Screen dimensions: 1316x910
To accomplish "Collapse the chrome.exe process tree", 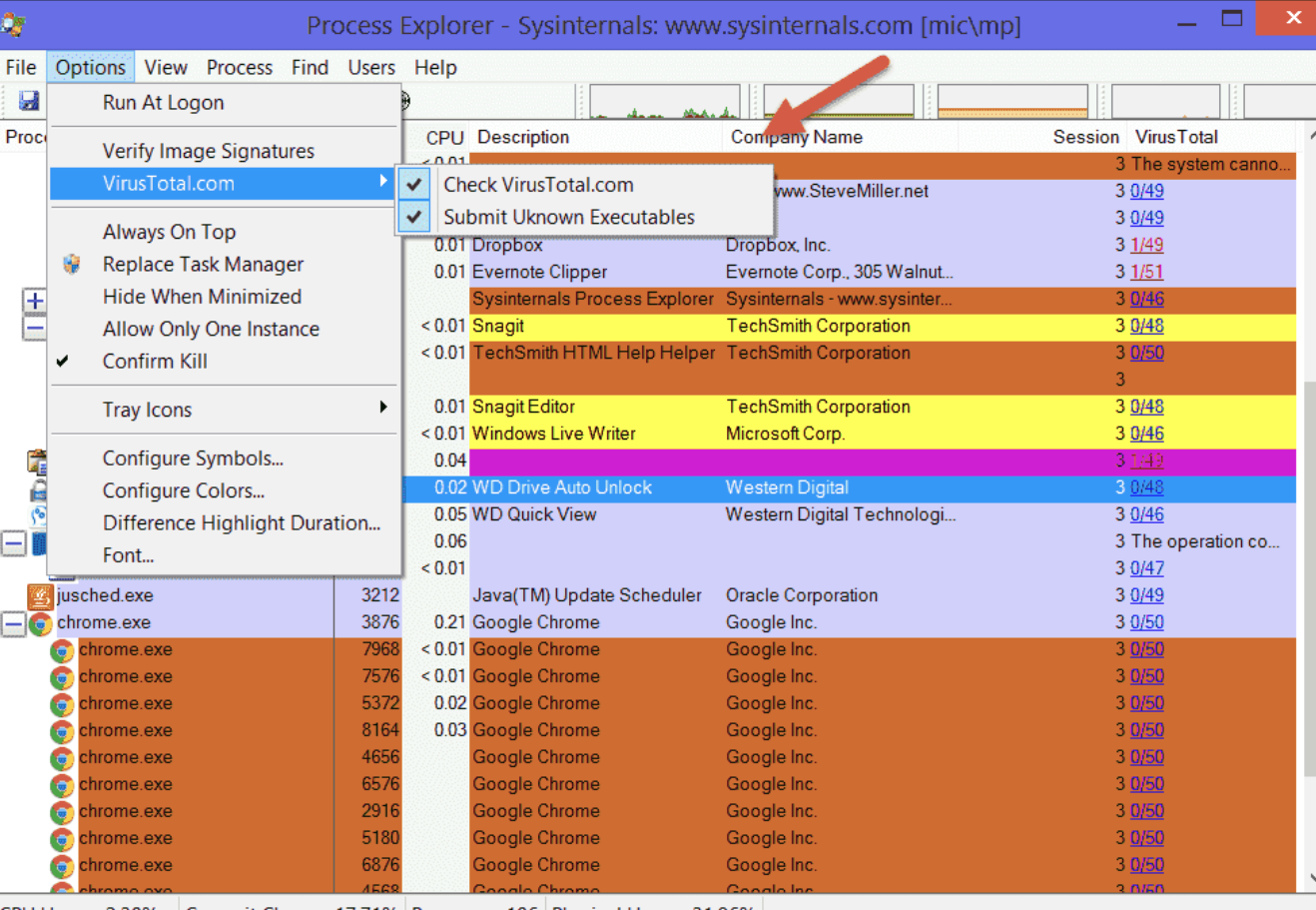I will pos(12,624).
